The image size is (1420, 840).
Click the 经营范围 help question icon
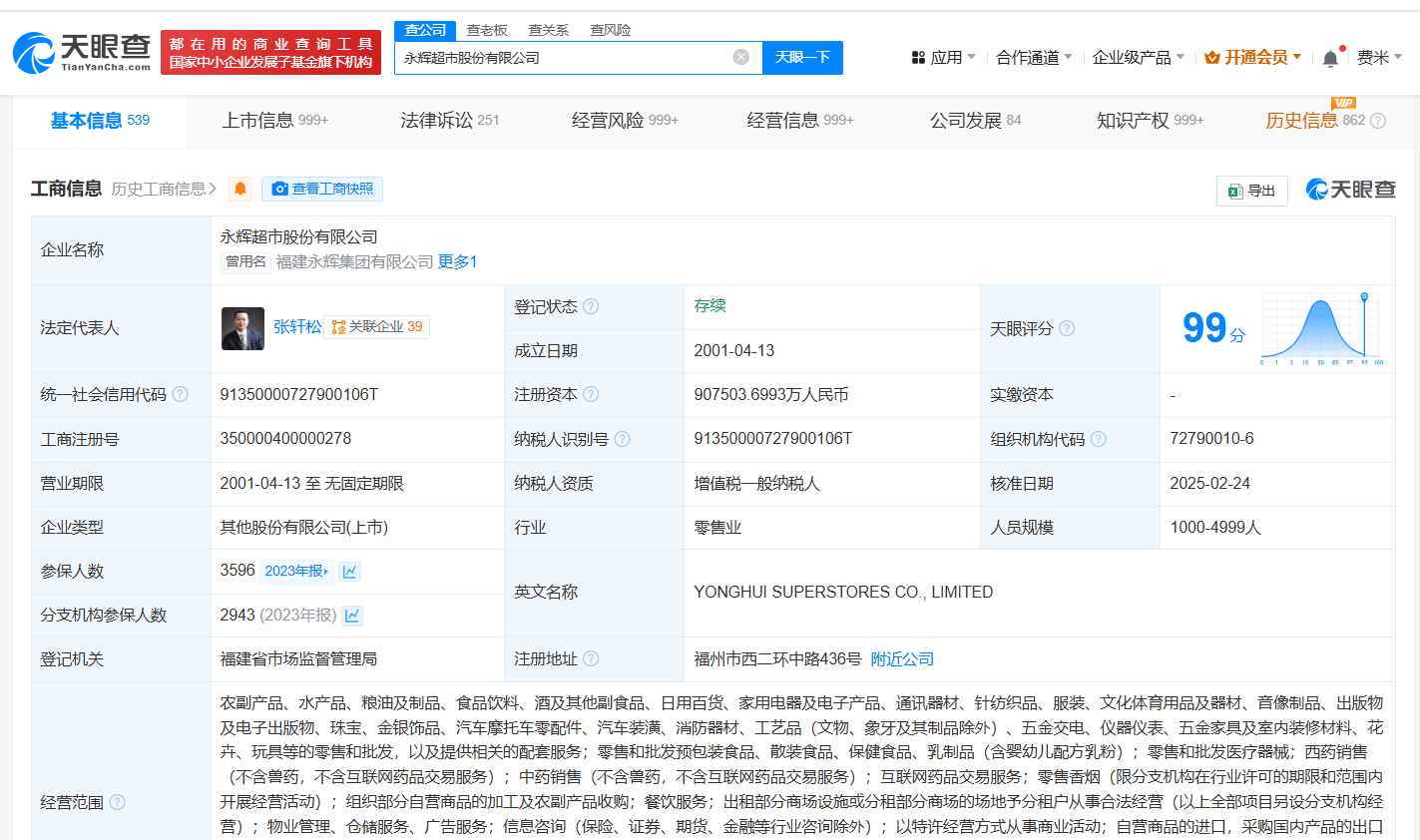[x=117, y=802]
